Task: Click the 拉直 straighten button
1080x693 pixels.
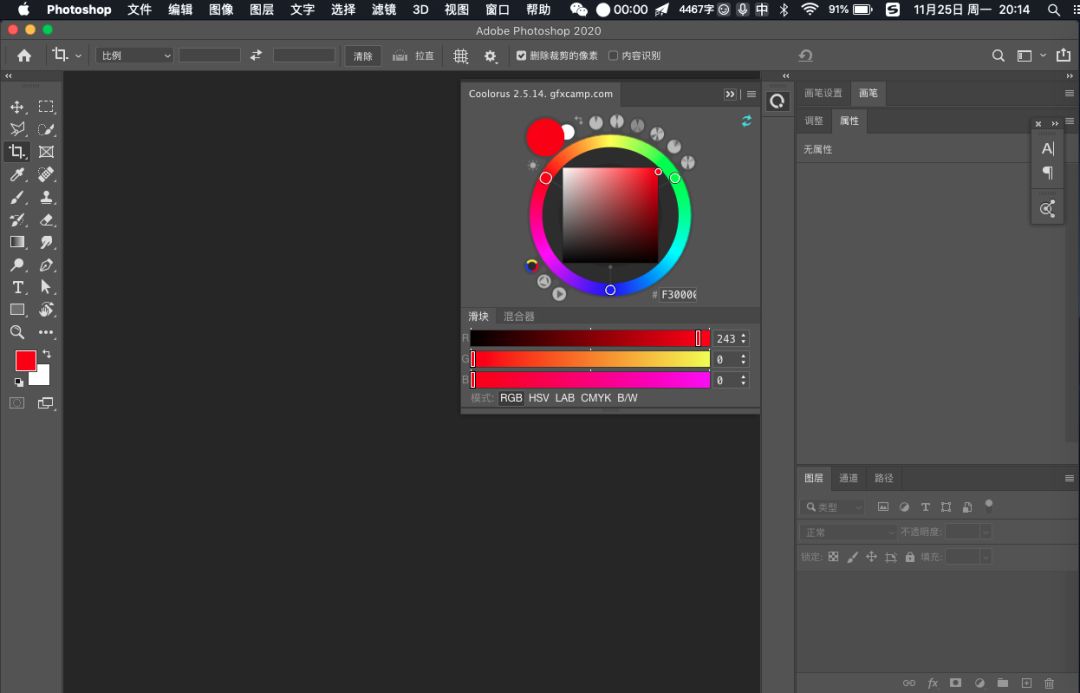Action: [x=413, y=56]
